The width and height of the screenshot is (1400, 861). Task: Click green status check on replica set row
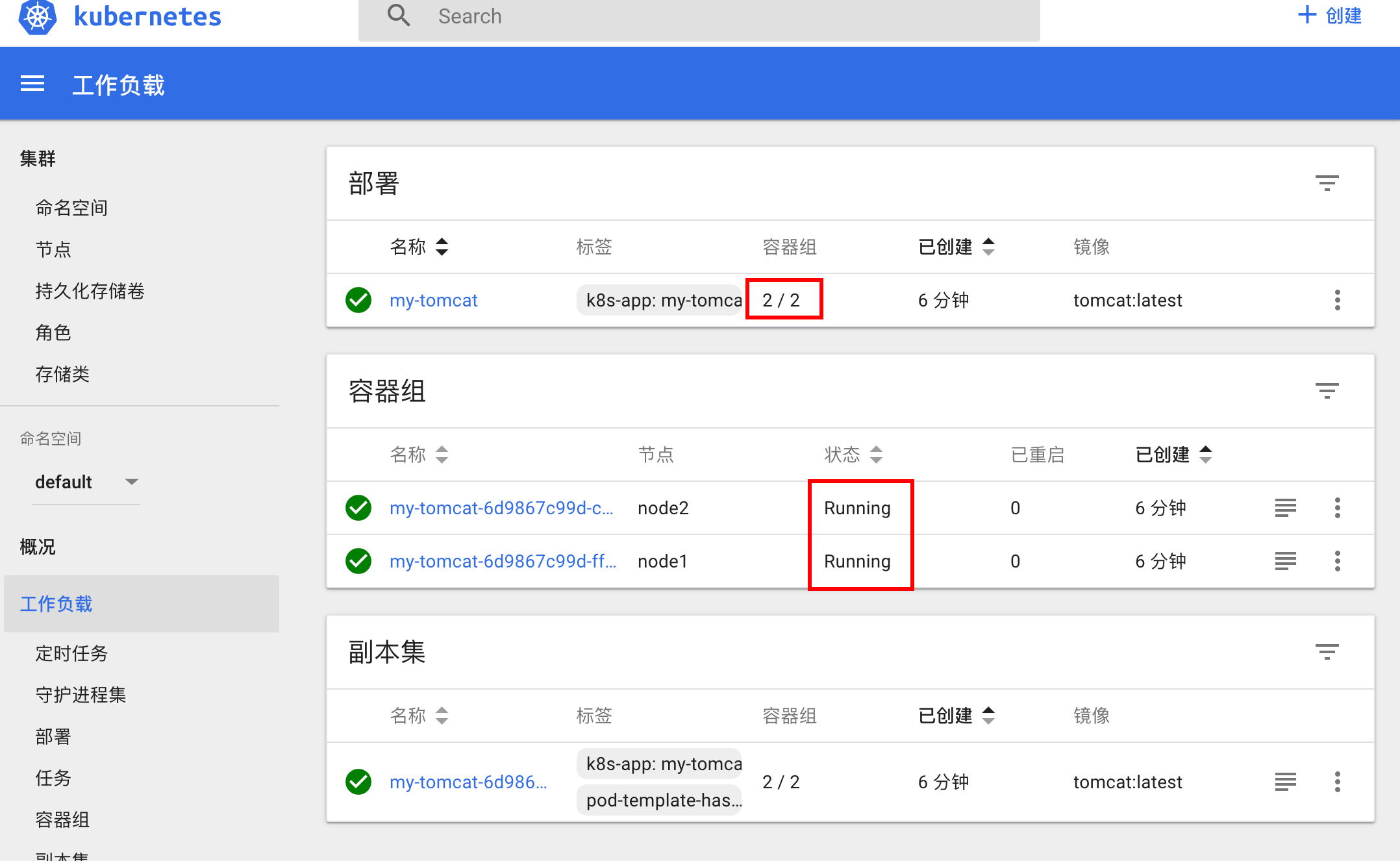pyautogui.click(x=358, y=782)
